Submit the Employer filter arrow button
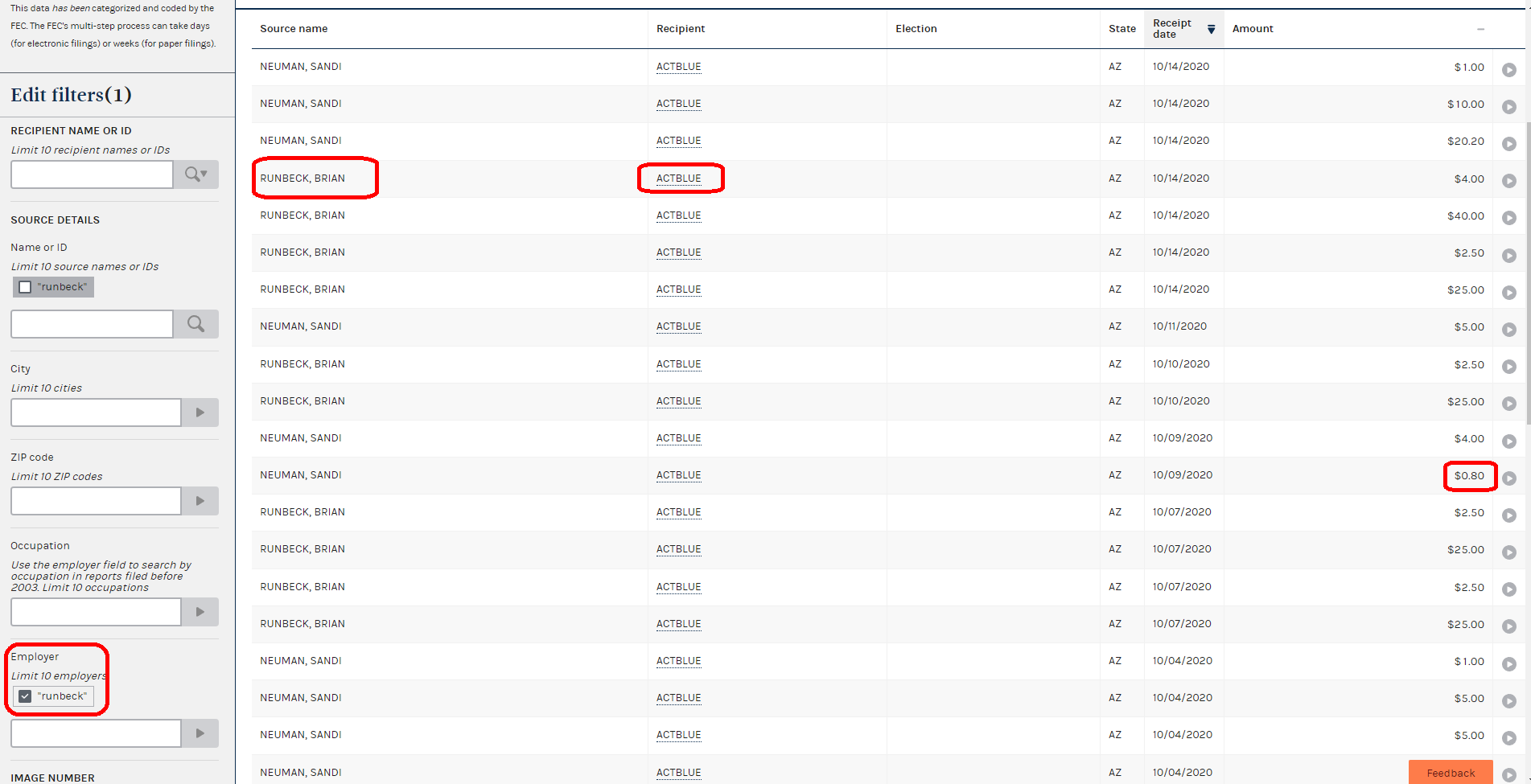1531x784 pixels. (x=200, y=733)
